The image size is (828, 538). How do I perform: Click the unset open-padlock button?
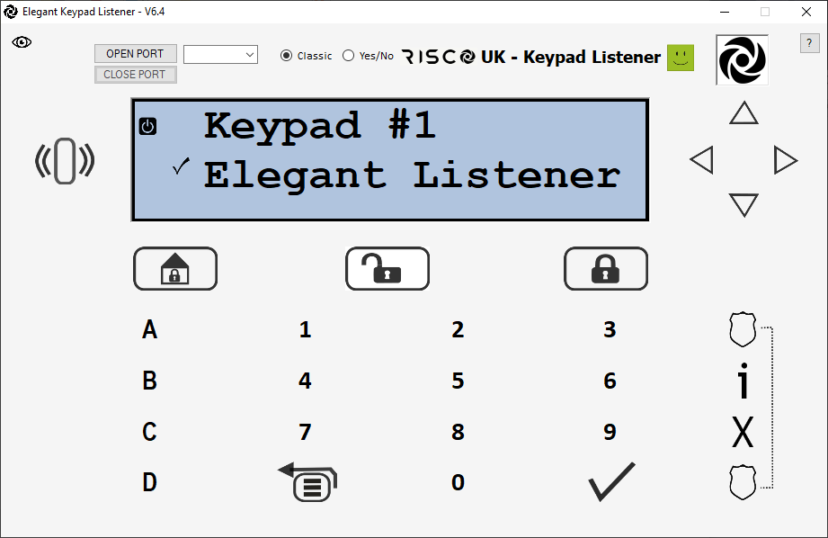(x=387, y=269)
